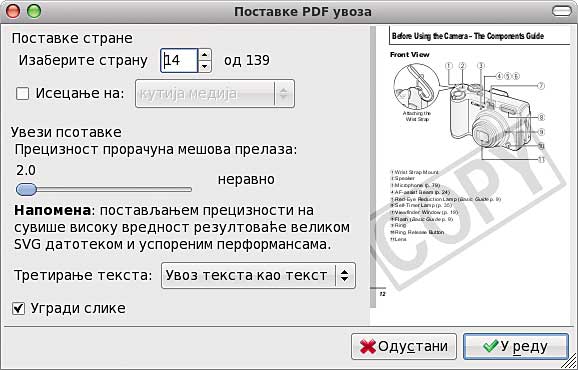Click the 'Увези псотавке' heading
Viewport: 578px width, 370px height.
click(66, 132)
